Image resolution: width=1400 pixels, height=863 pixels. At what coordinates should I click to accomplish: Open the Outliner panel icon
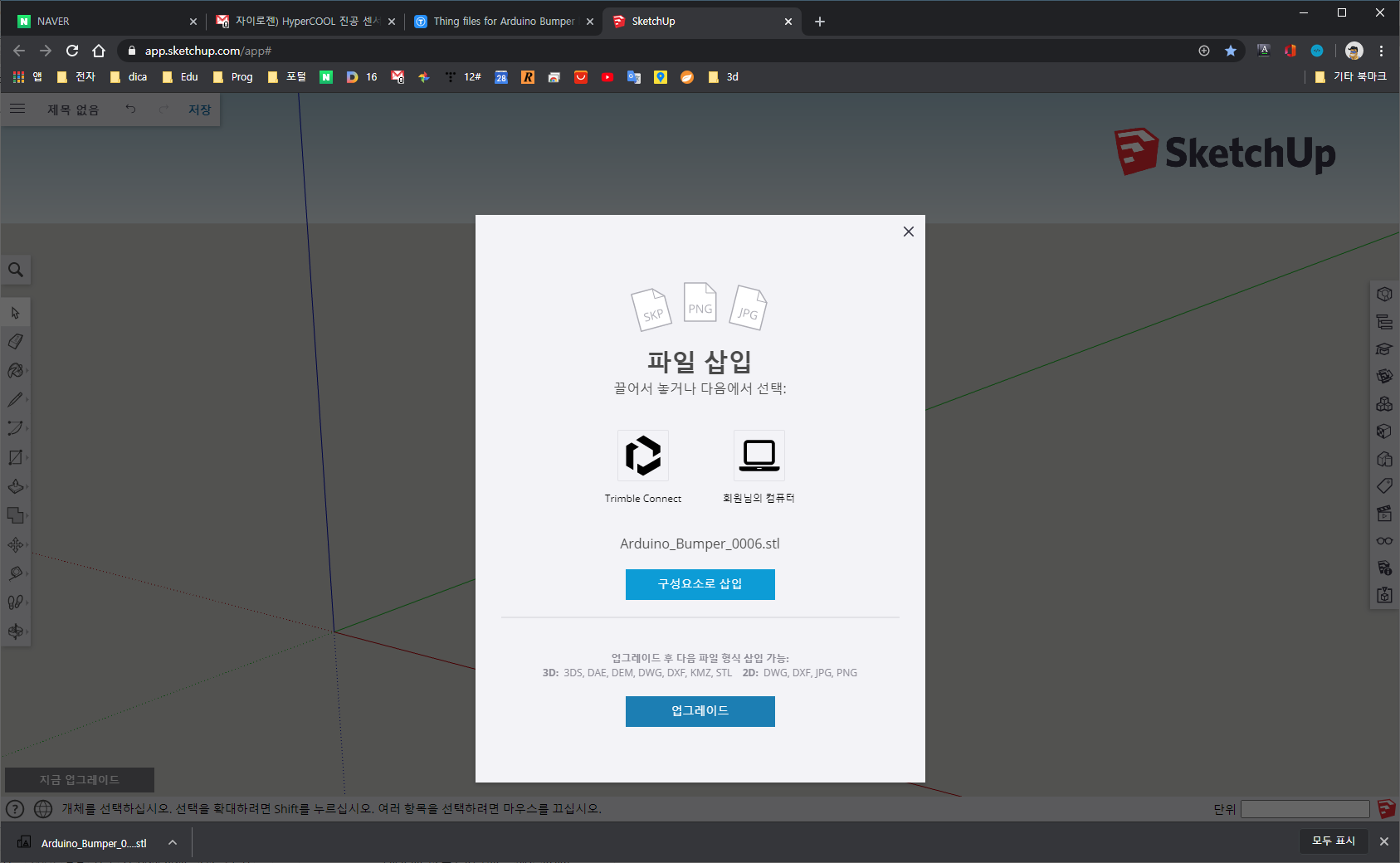tap(1384, 322)
